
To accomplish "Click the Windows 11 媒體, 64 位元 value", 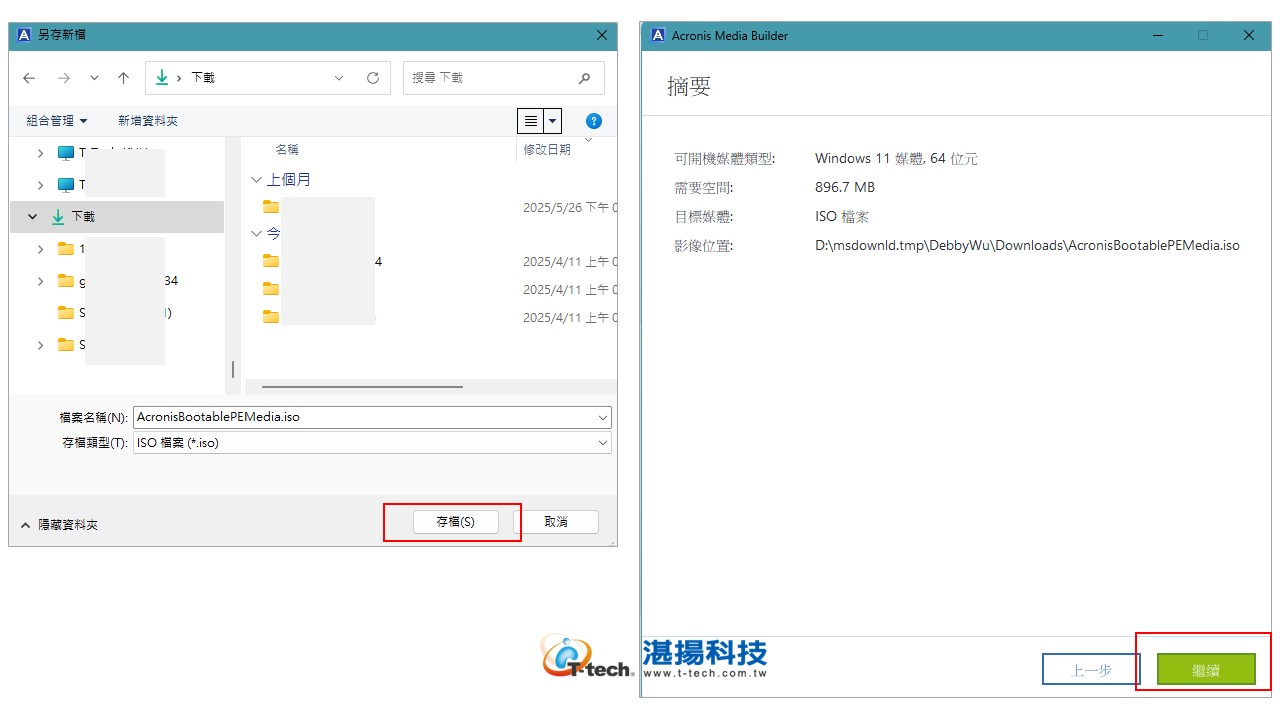I will click(896, 158).
